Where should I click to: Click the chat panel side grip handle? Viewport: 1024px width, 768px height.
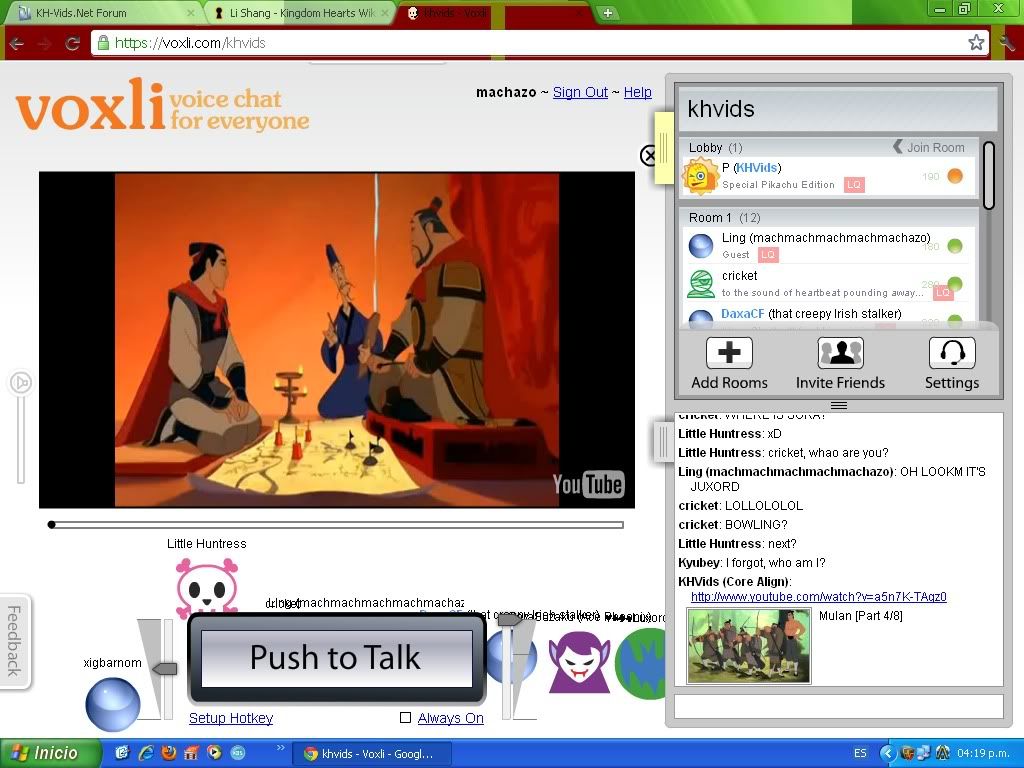coord(664,442)
